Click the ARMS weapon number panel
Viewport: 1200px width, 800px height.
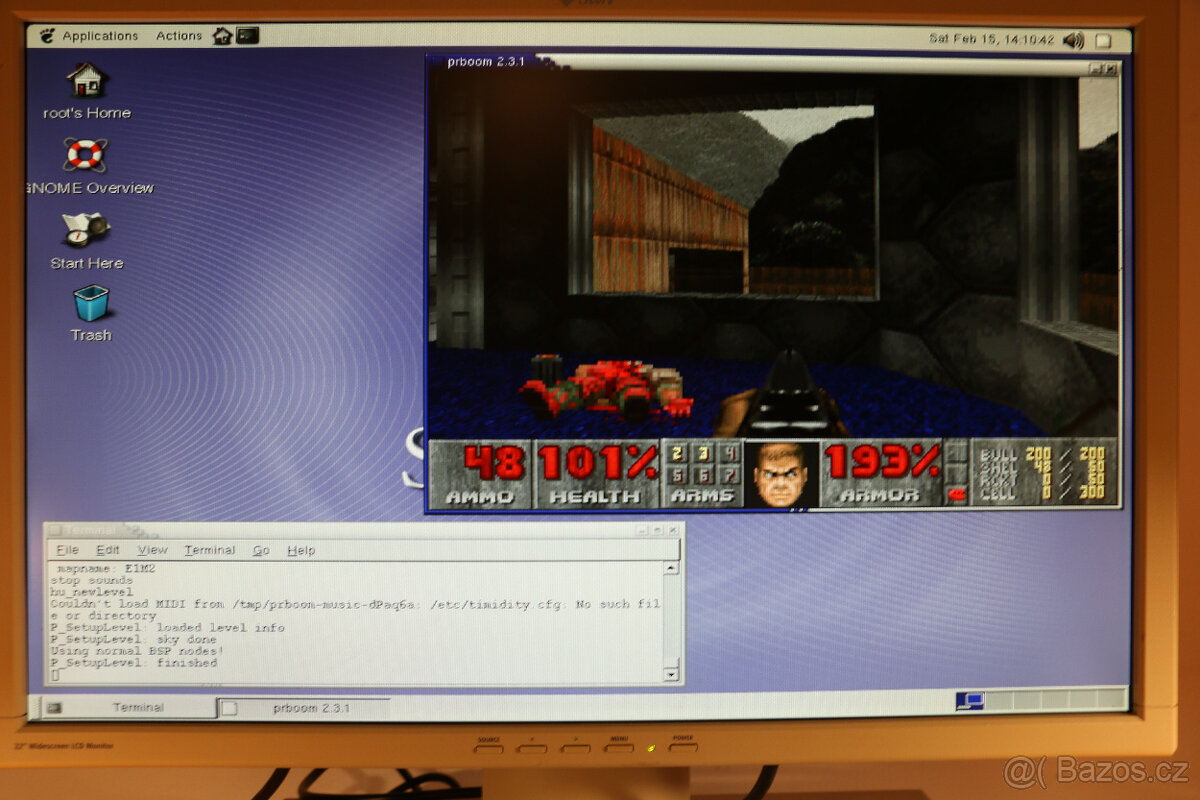[x=703, y=474]
